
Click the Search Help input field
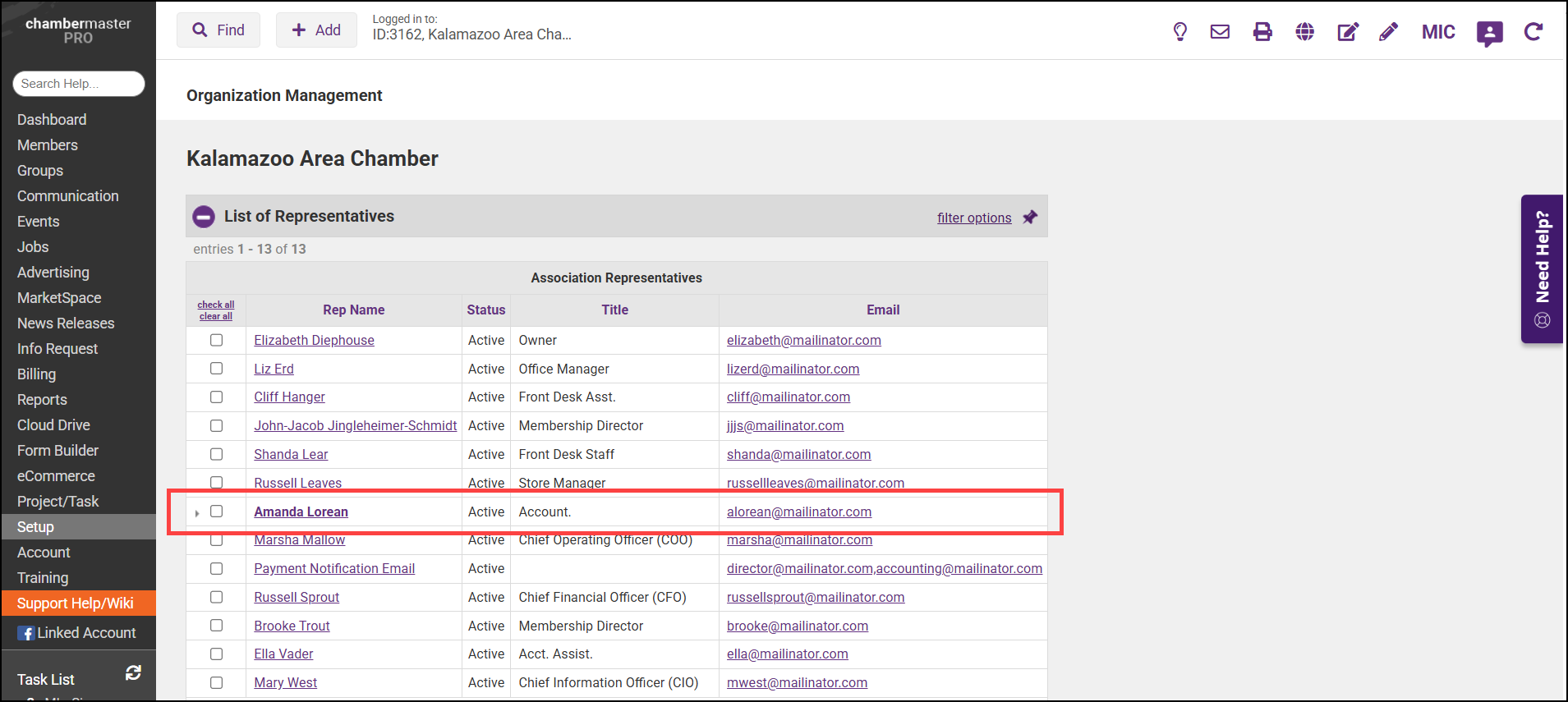point(79,84)
